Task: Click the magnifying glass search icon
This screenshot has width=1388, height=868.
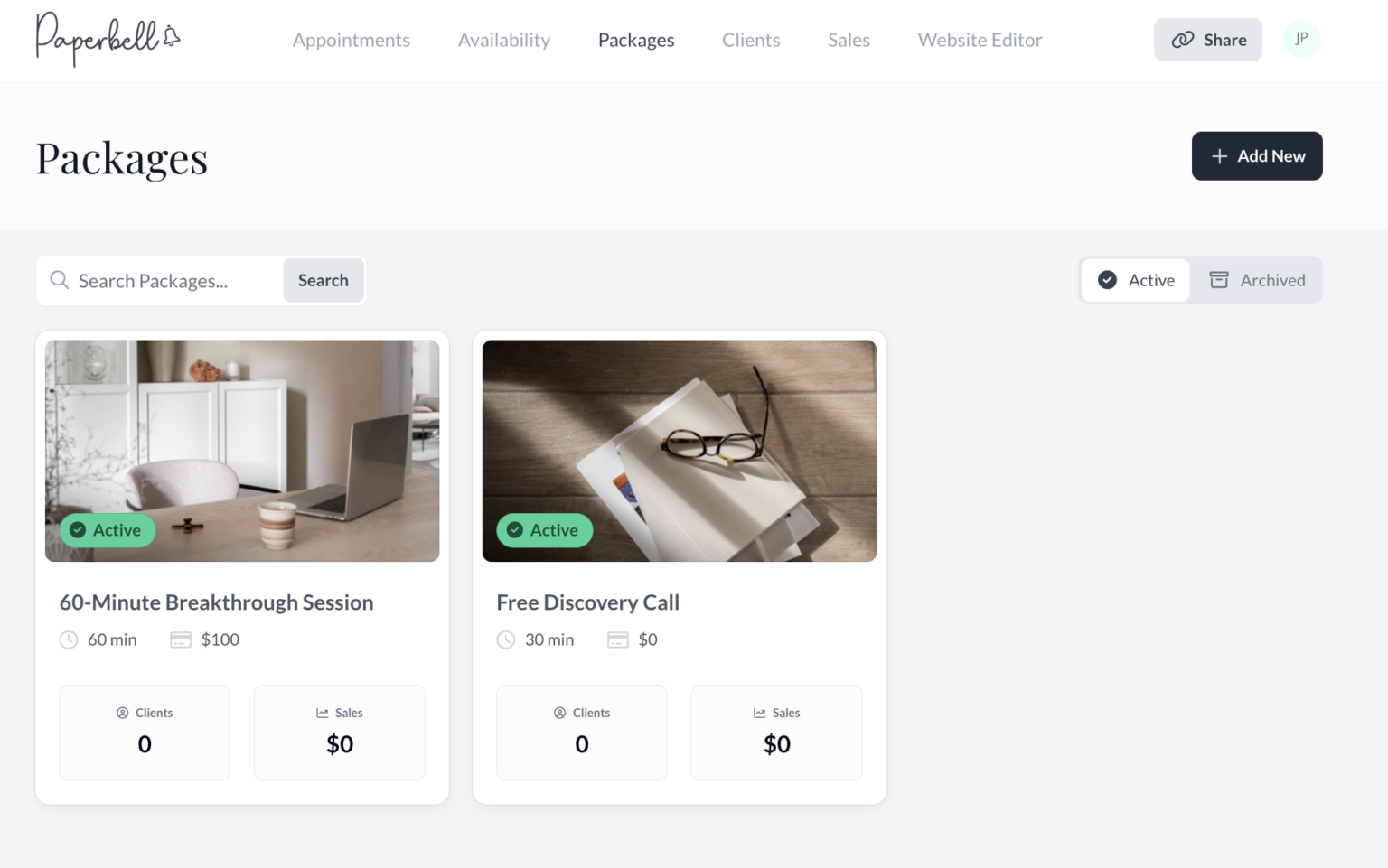Action: point(60,280)
